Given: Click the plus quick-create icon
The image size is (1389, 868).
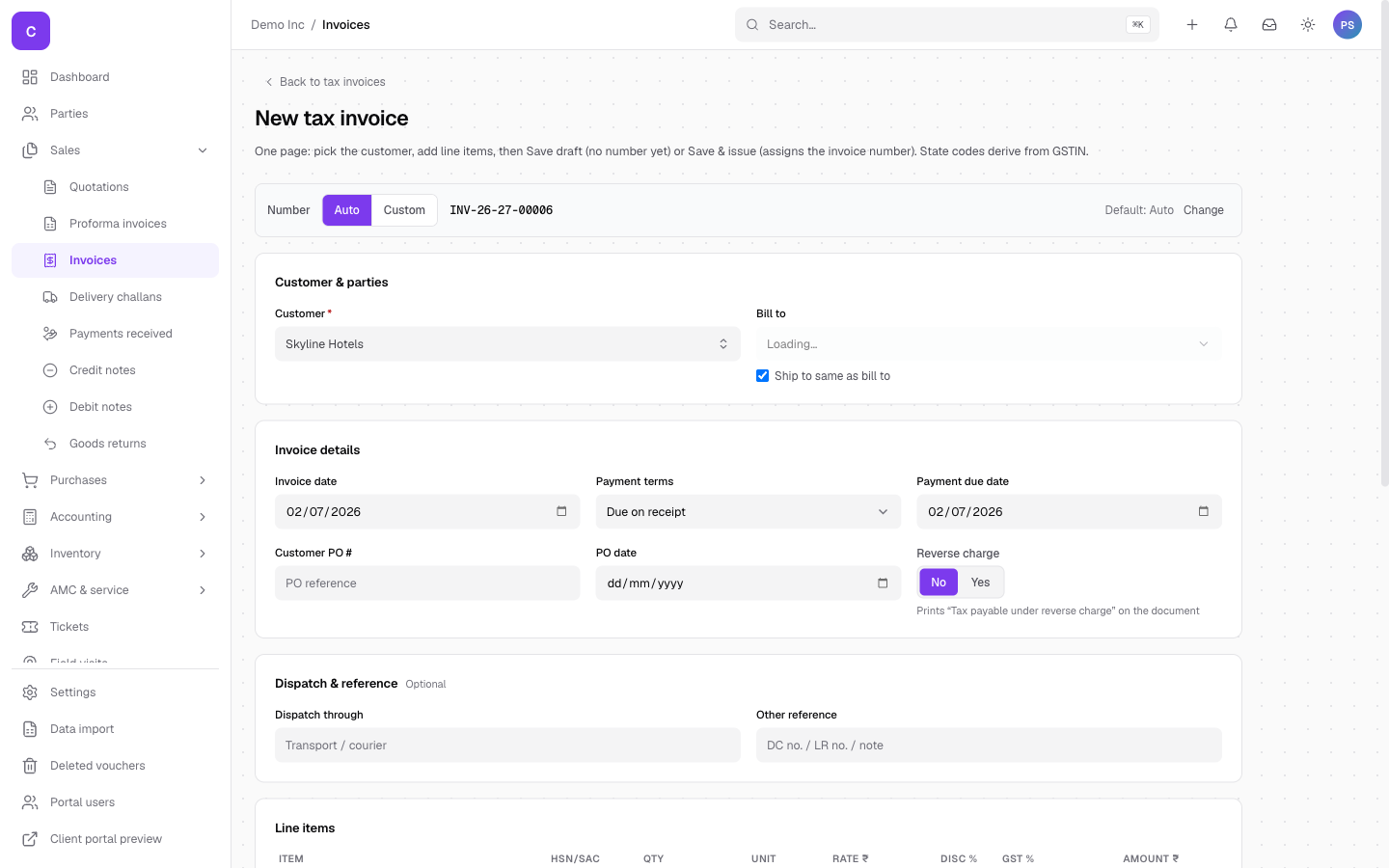Looking at the screenshot, I should tap(1192, 25).
